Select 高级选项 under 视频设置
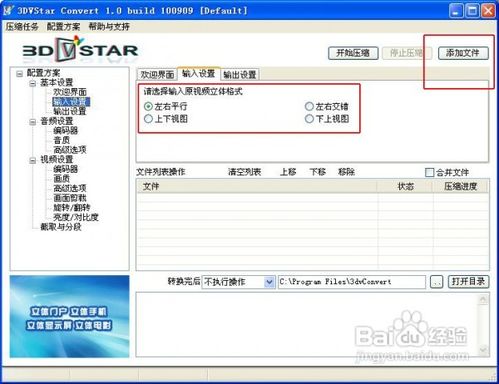499x384 pixels. (x=70, y=188)
